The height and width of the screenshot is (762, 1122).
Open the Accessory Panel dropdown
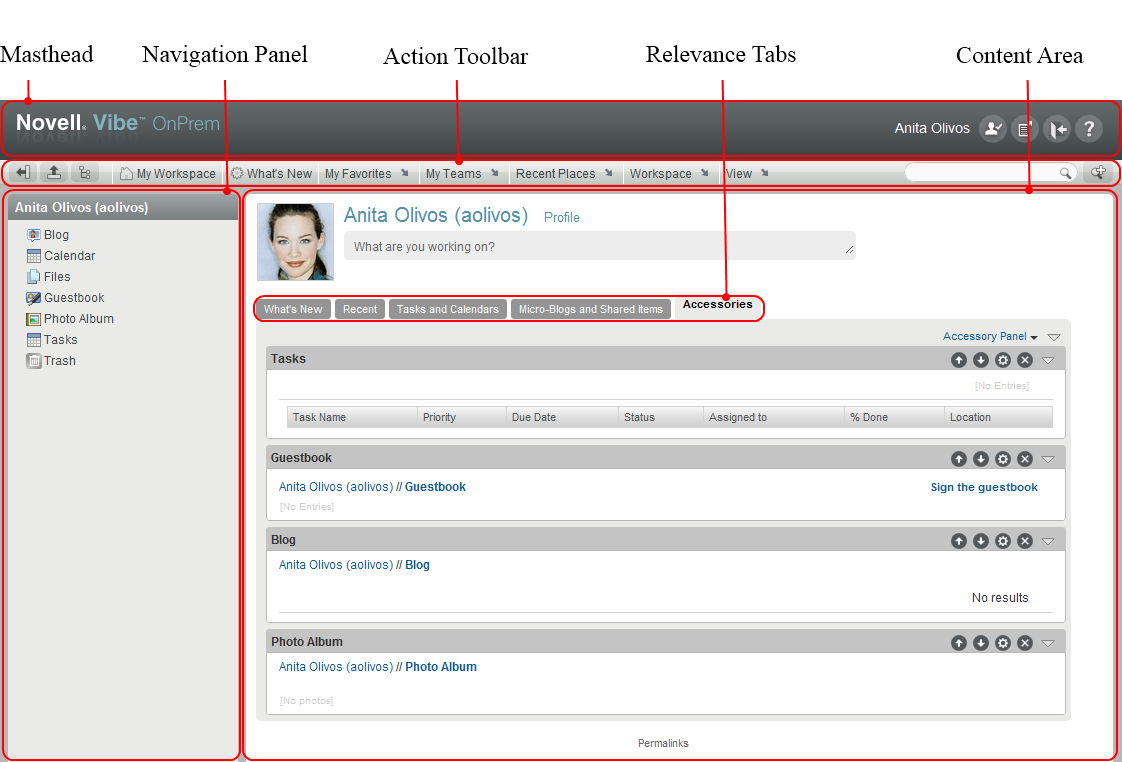[990, 336]
